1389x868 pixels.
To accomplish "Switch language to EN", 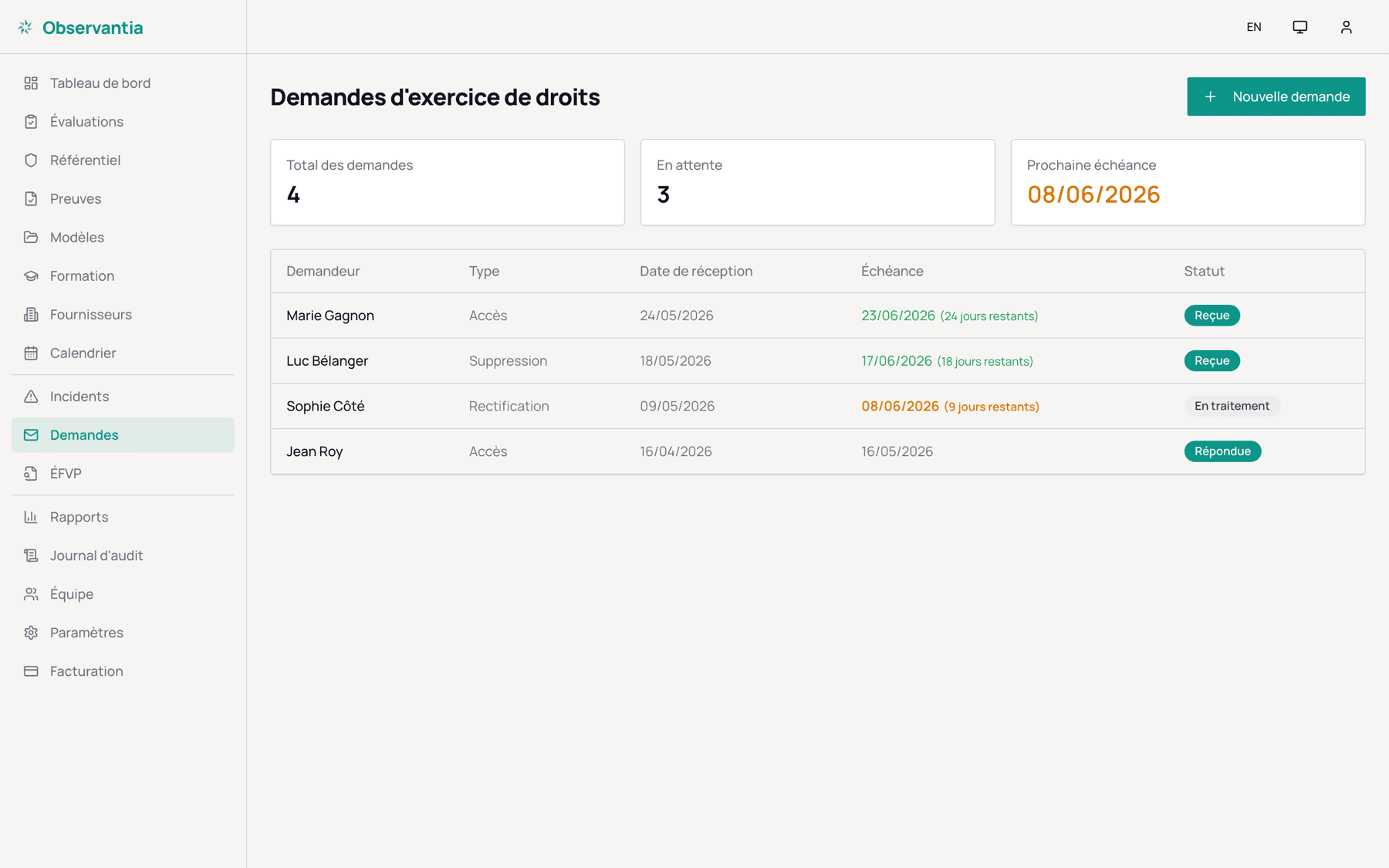I will 1254,27.
